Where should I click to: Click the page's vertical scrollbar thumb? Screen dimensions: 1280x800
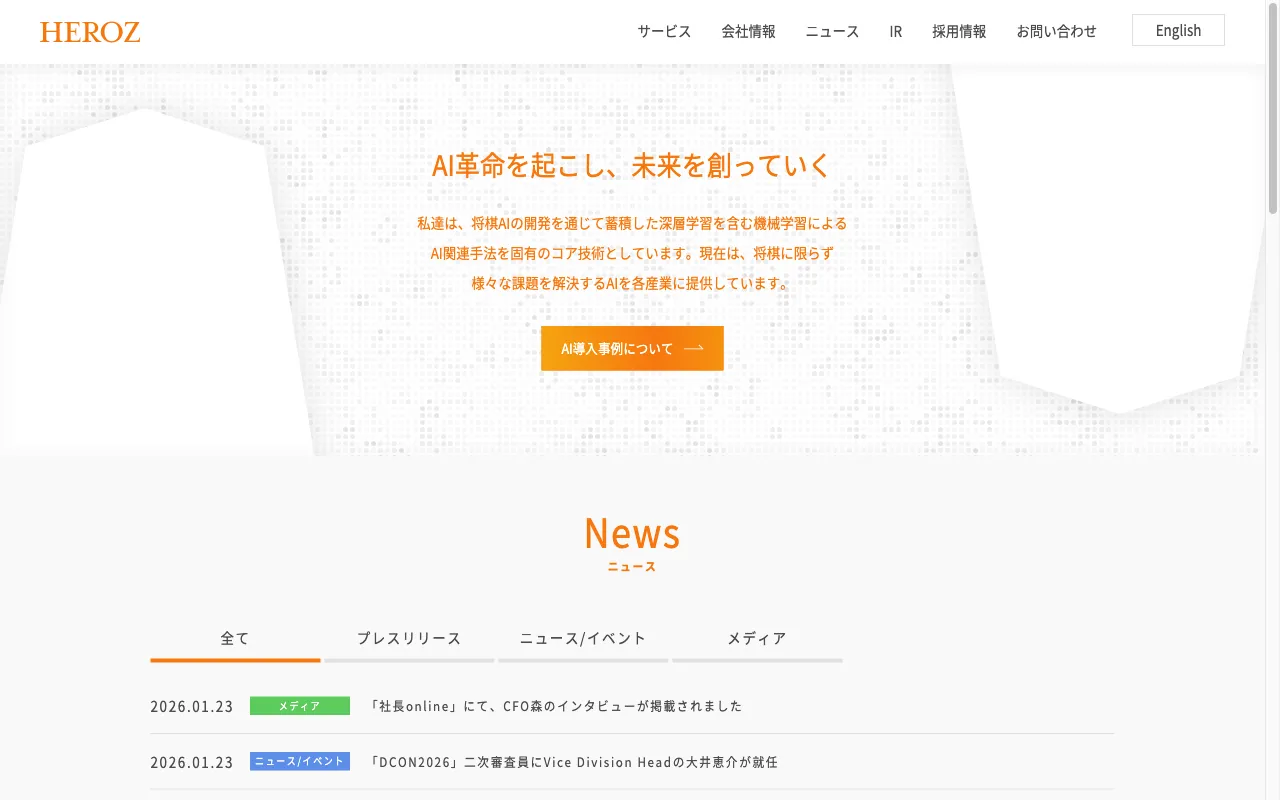pos(1273,108)
